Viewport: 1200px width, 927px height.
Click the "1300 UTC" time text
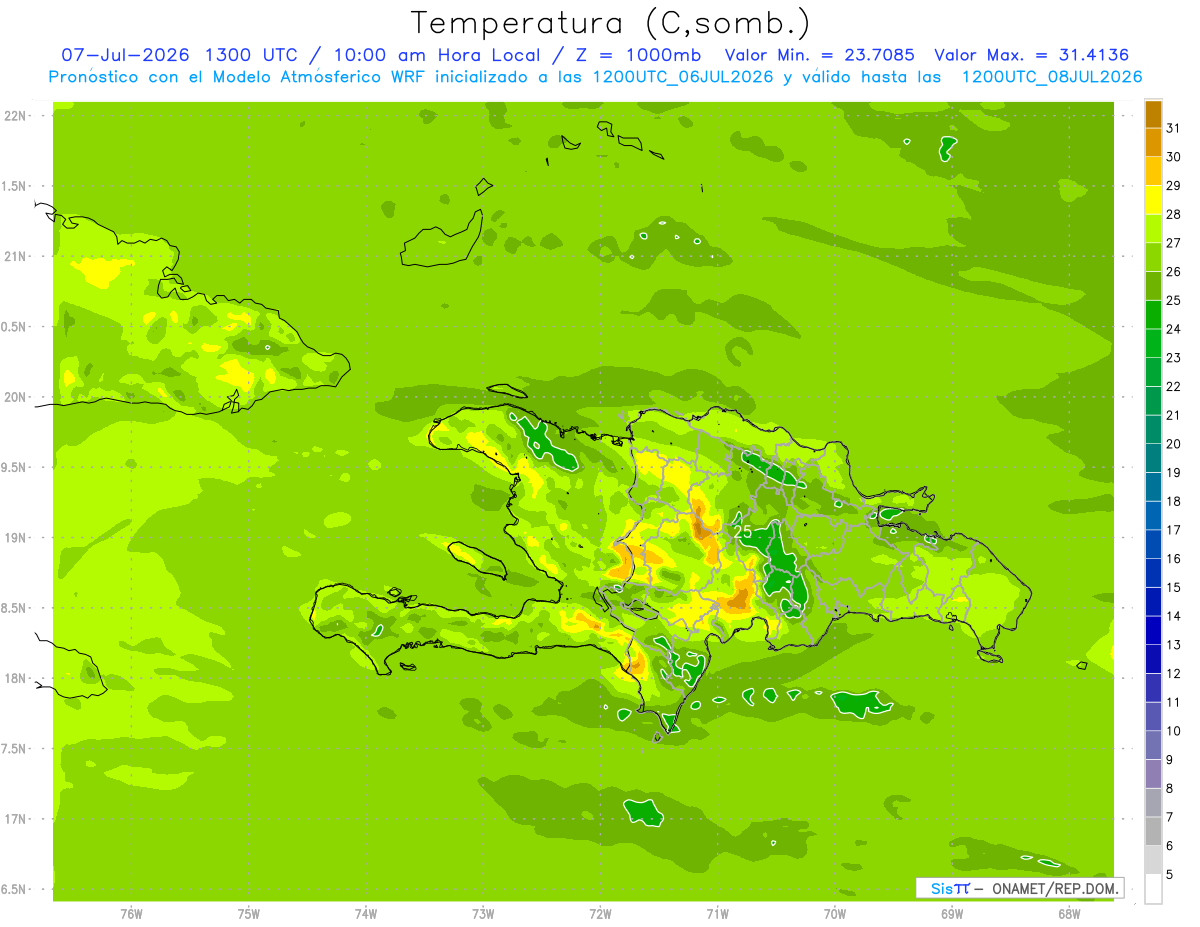[x=253, y=55]
